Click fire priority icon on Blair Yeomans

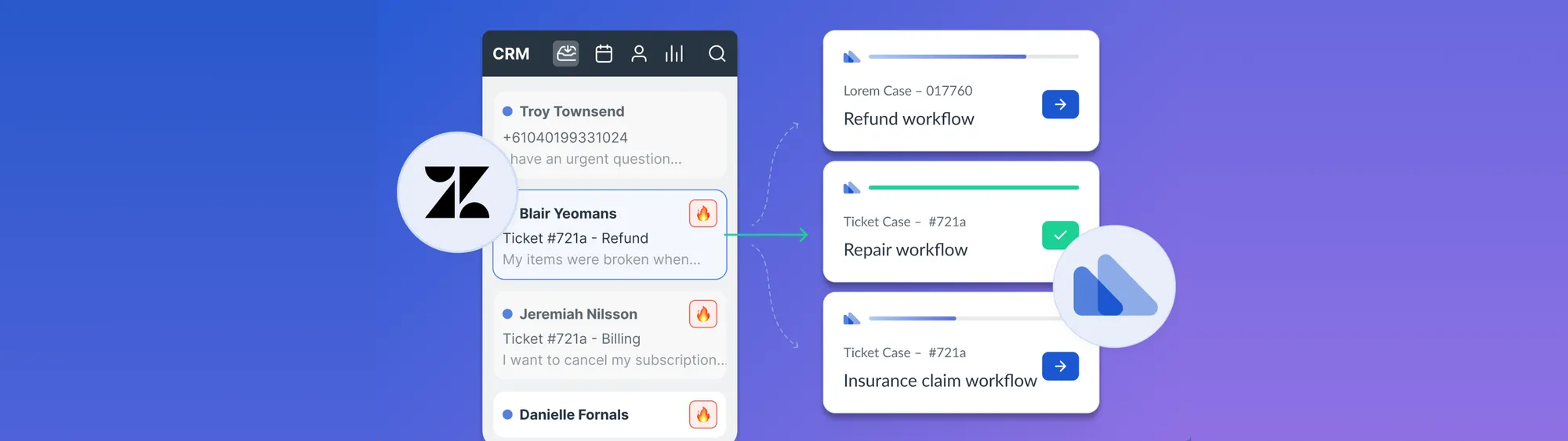click(x=703, y=213)
